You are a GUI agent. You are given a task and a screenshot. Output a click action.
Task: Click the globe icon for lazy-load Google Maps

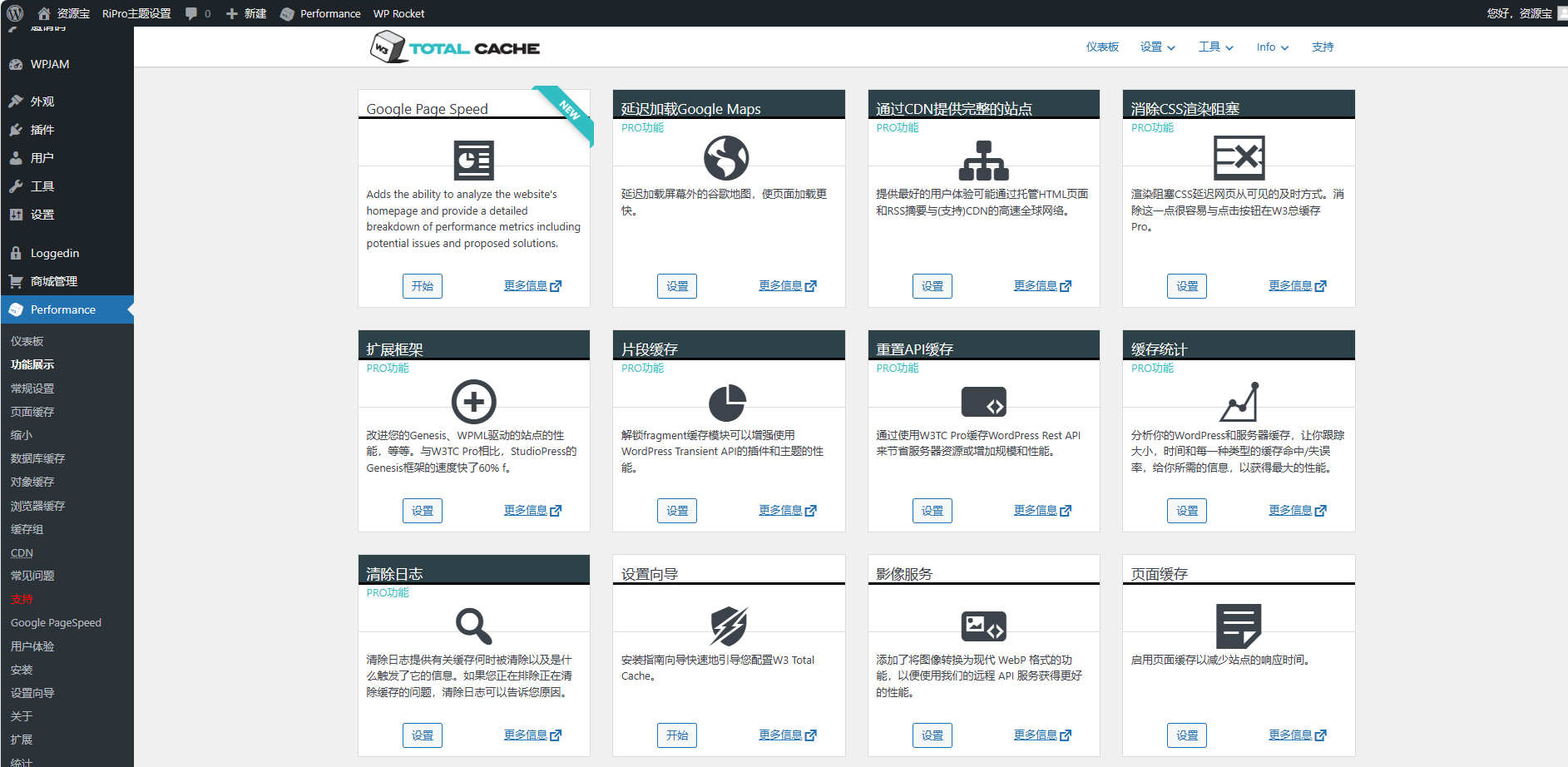726,158
